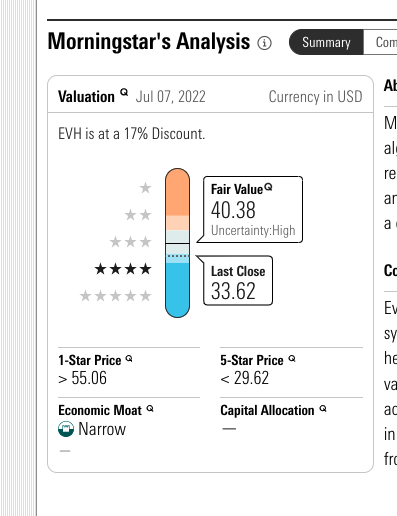Click the single-star rating row

[x=145, y=188]
